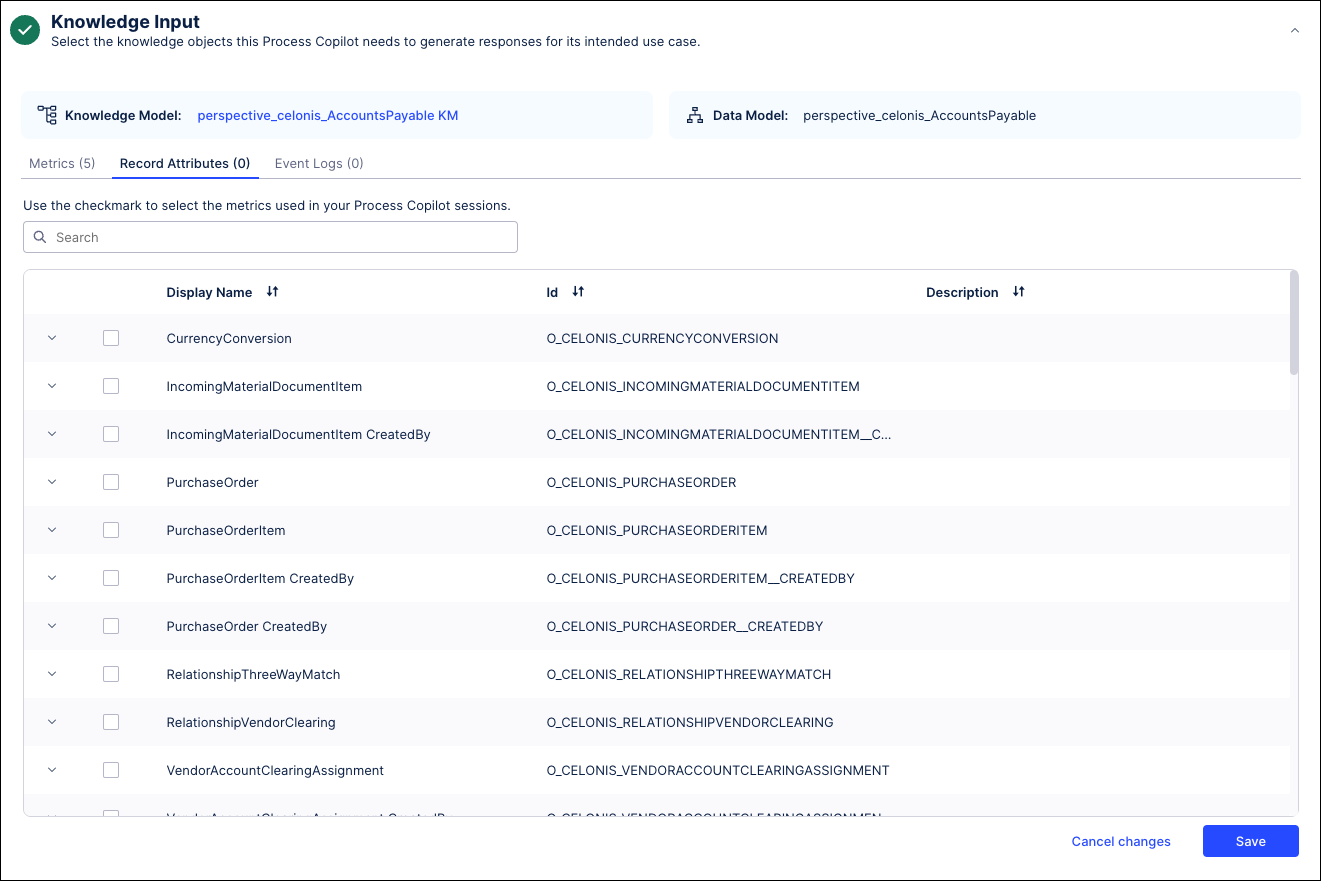Check IncomingMaterialDocumentItem CreatedBy checkbox
This screenshot has width=1321, height=881.
[111, 434]
